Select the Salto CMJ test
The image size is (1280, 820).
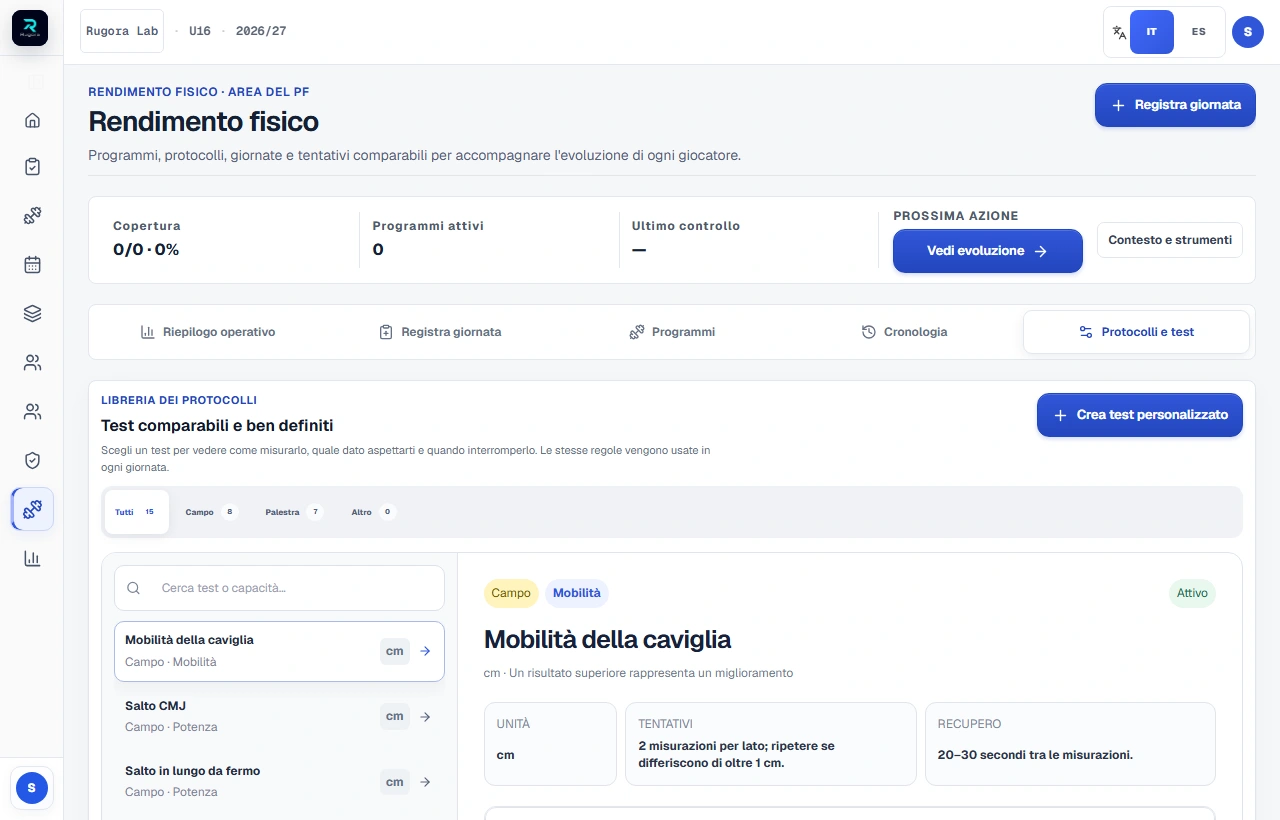pos(279,716)
